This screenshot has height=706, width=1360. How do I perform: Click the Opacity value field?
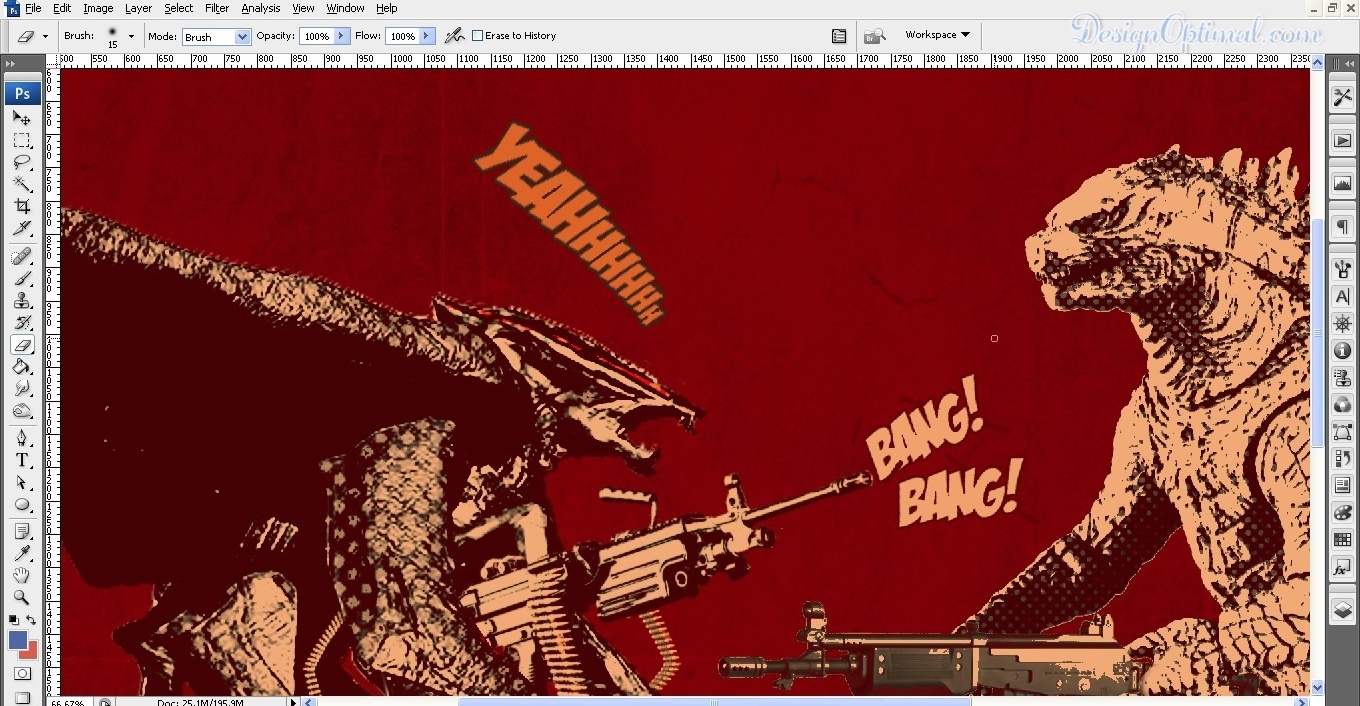(317, 36)
